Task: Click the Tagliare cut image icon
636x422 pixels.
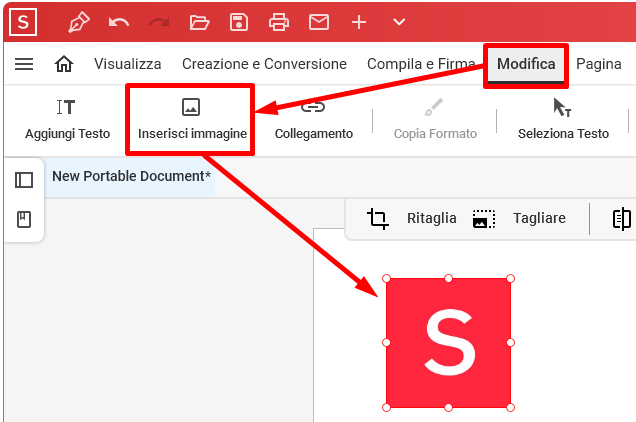Action: coord(484,219)
